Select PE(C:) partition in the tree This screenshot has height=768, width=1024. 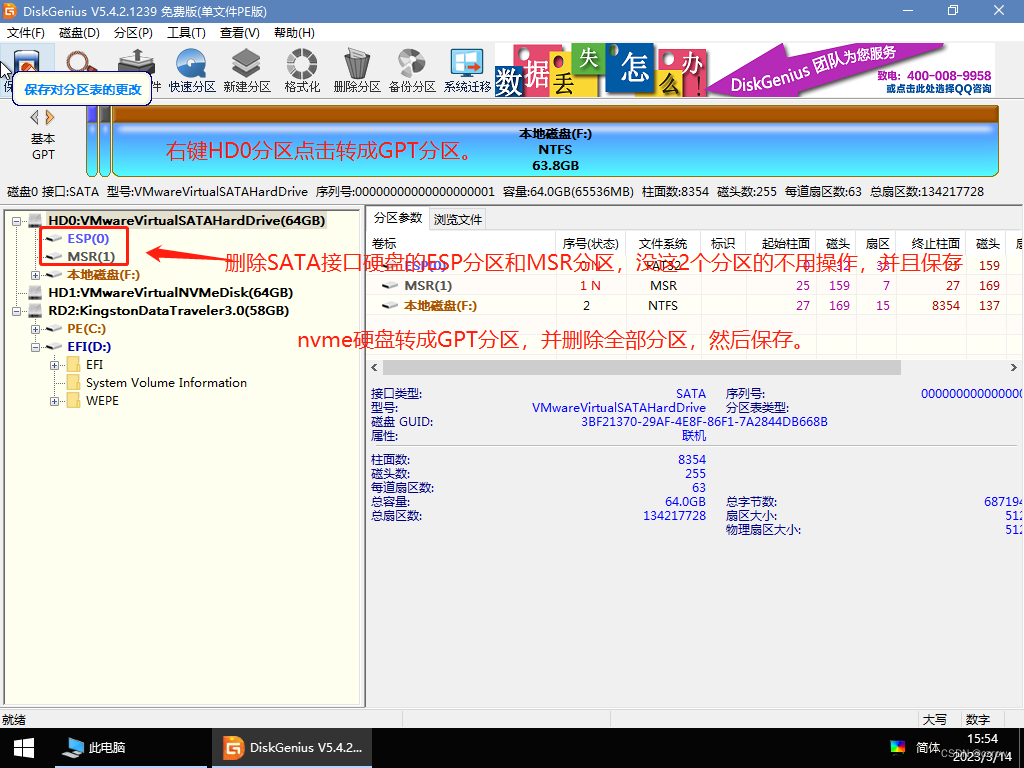pos(86,329)
